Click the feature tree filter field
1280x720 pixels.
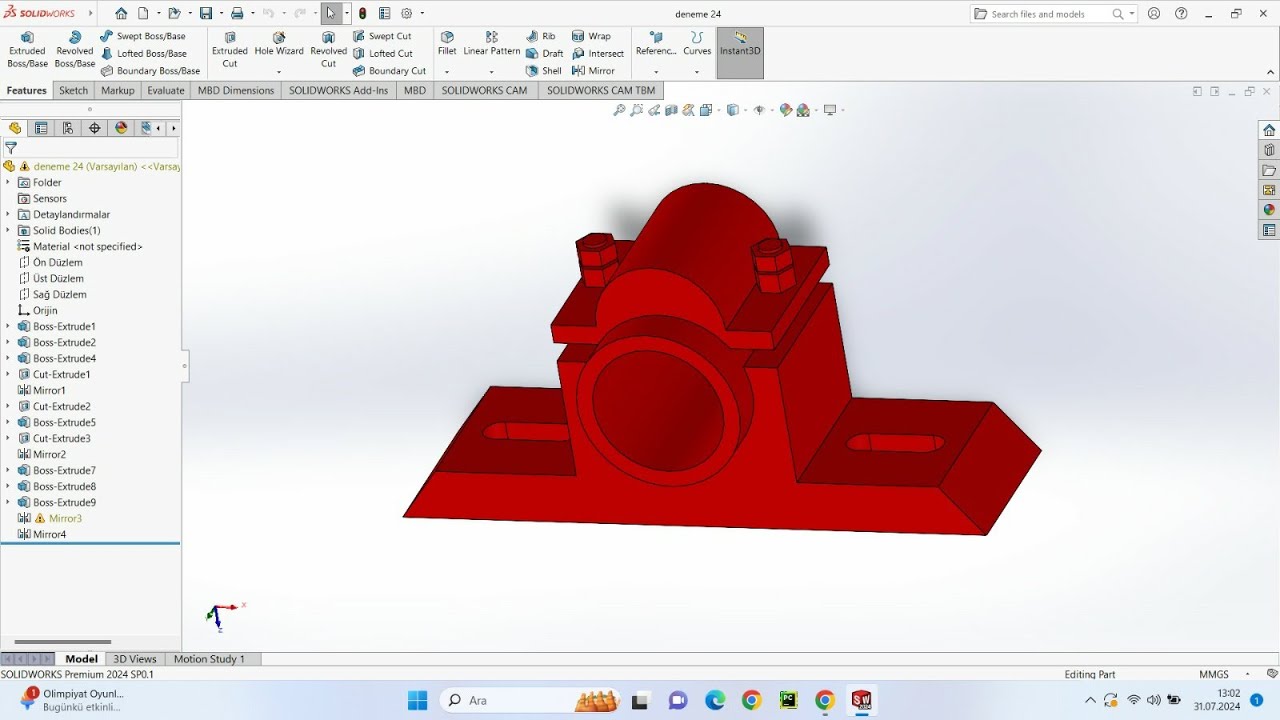click(x=90, y=148)
